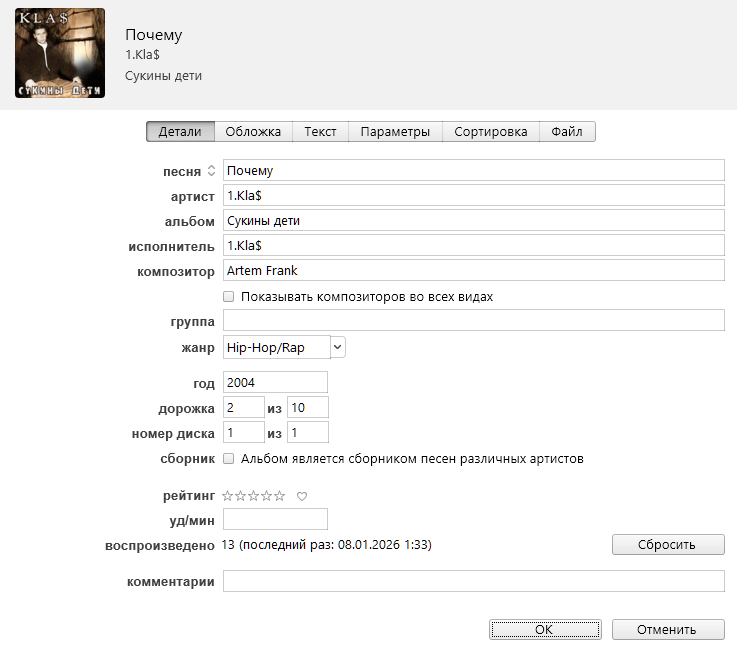The height and width of the screenshot is (655, 737).
Task: Click the артист input field
Action: click(x=474, y=195)
